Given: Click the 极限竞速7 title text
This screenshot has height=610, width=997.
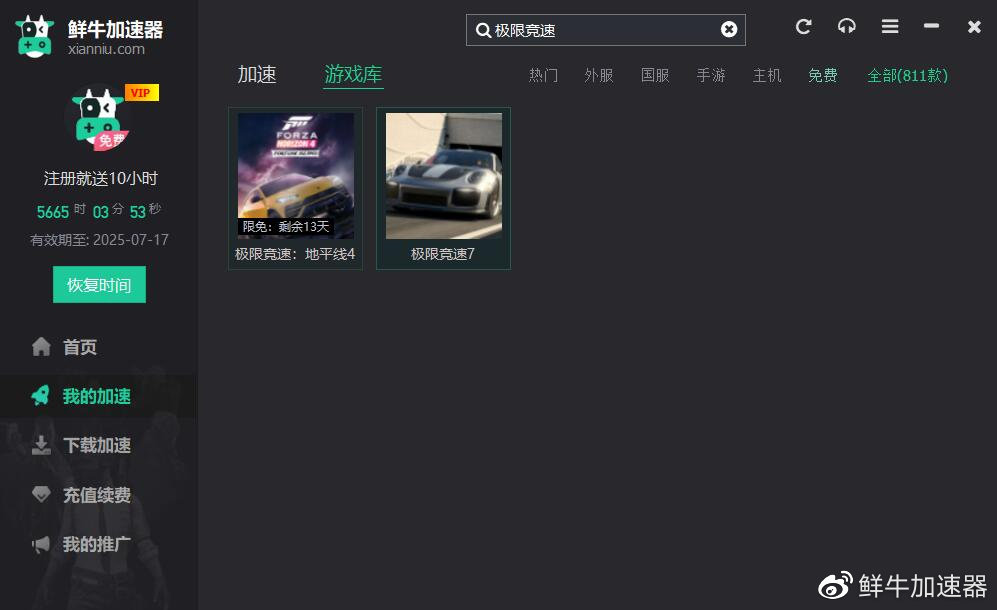Looking at the screenshot, I should 443,254.
